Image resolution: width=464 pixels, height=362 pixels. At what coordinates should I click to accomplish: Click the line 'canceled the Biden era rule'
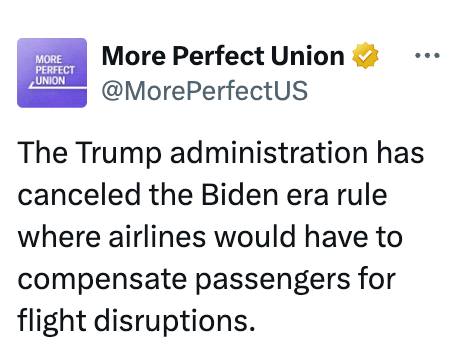coord(202,195)
